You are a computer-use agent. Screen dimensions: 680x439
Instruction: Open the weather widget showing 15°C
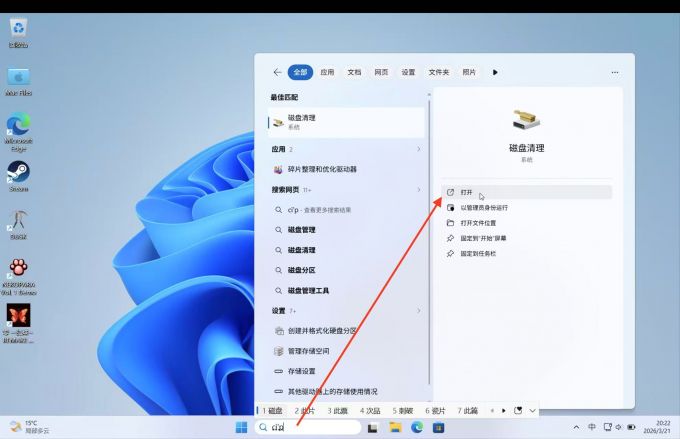29,427
